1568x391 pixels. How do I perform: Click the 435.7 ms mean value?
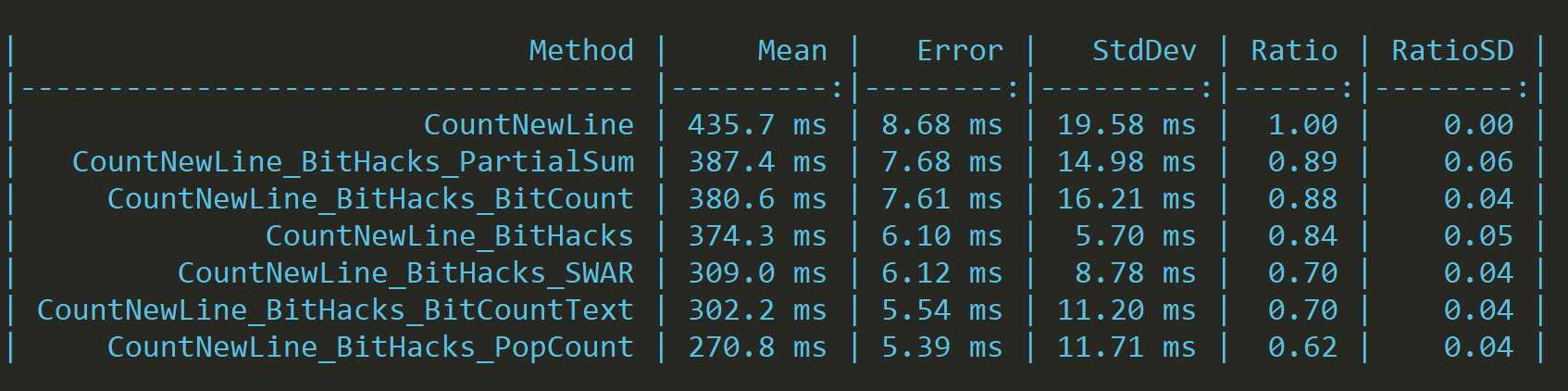[756, 125]
